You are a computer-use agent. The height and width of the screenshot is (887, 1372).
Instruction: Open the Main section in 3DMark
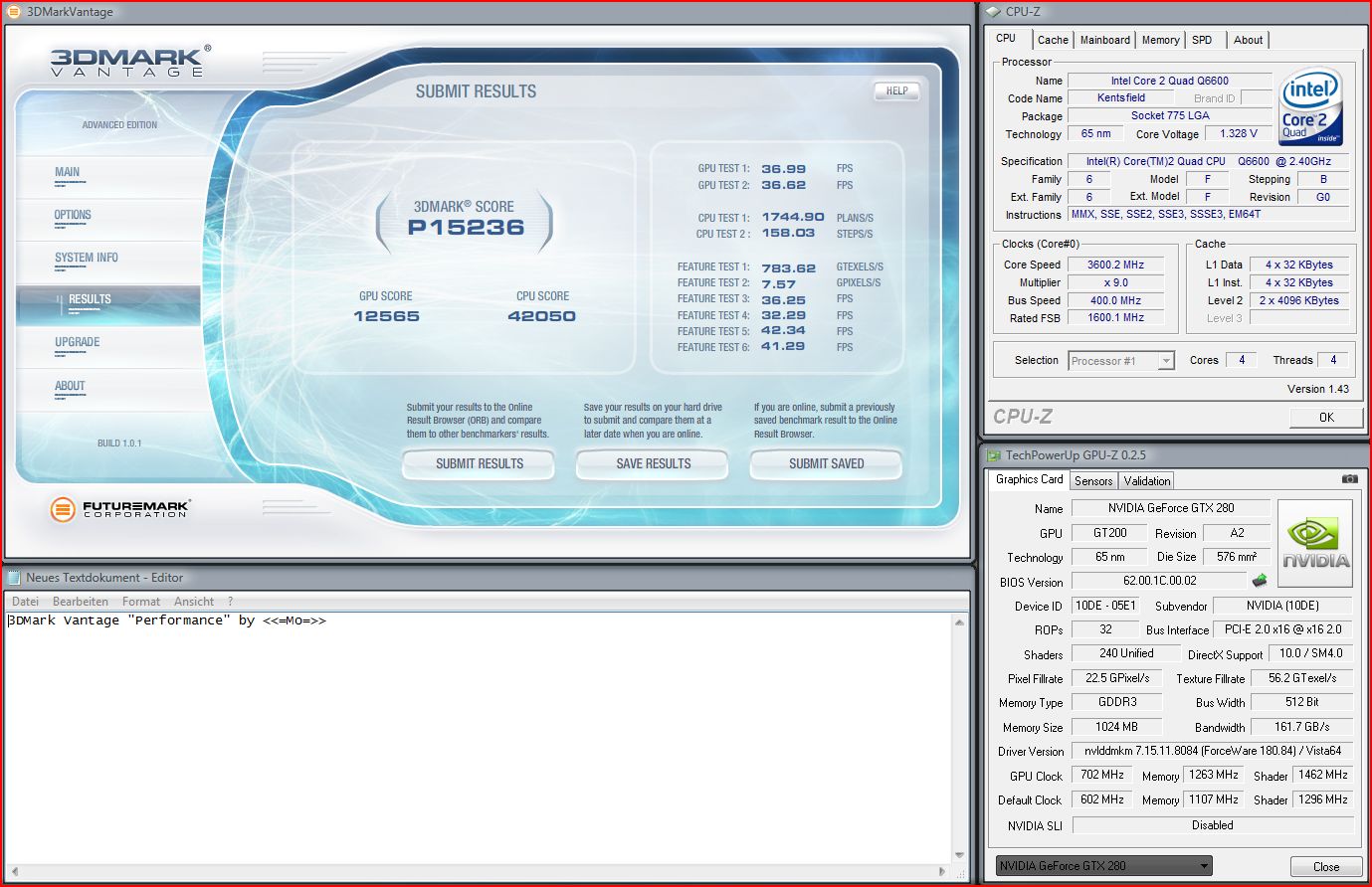pyautogui.click(x=68, y=172)
